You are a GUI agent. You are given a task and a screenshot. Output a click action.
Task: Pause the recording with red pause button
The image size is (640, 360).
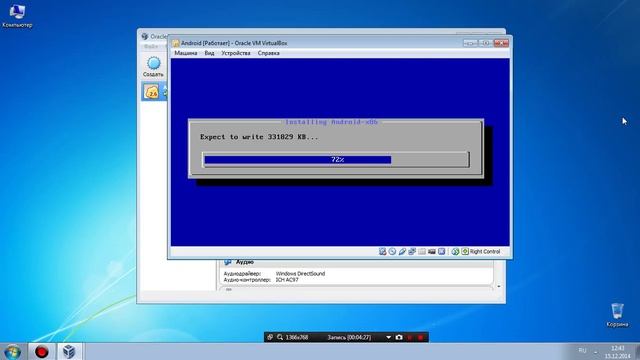pyautogui.click(x=410, y=337)
